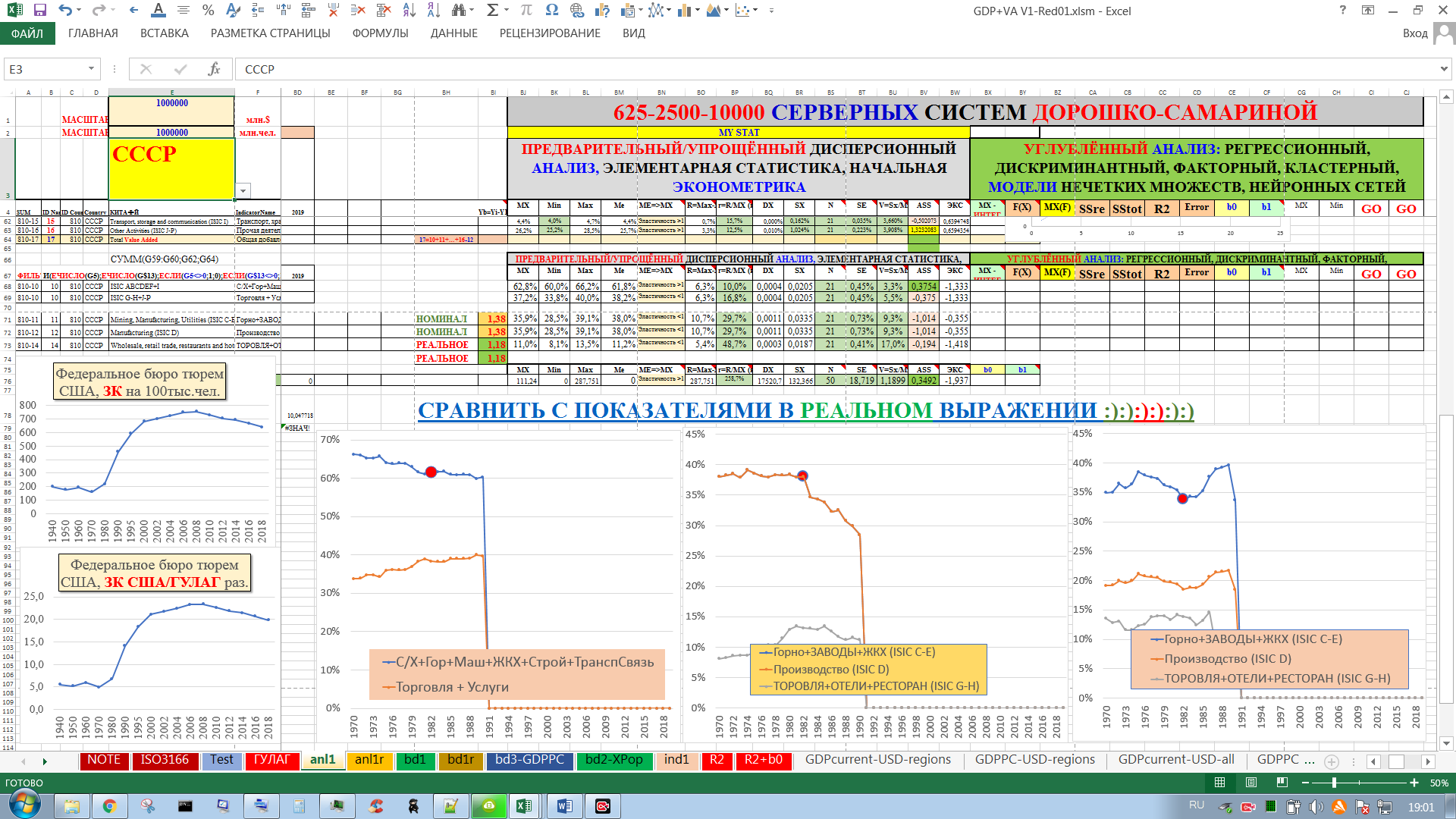Click the ФАЙЛ button
This screenshot has width=1456, height=819.
click(27, 33)
